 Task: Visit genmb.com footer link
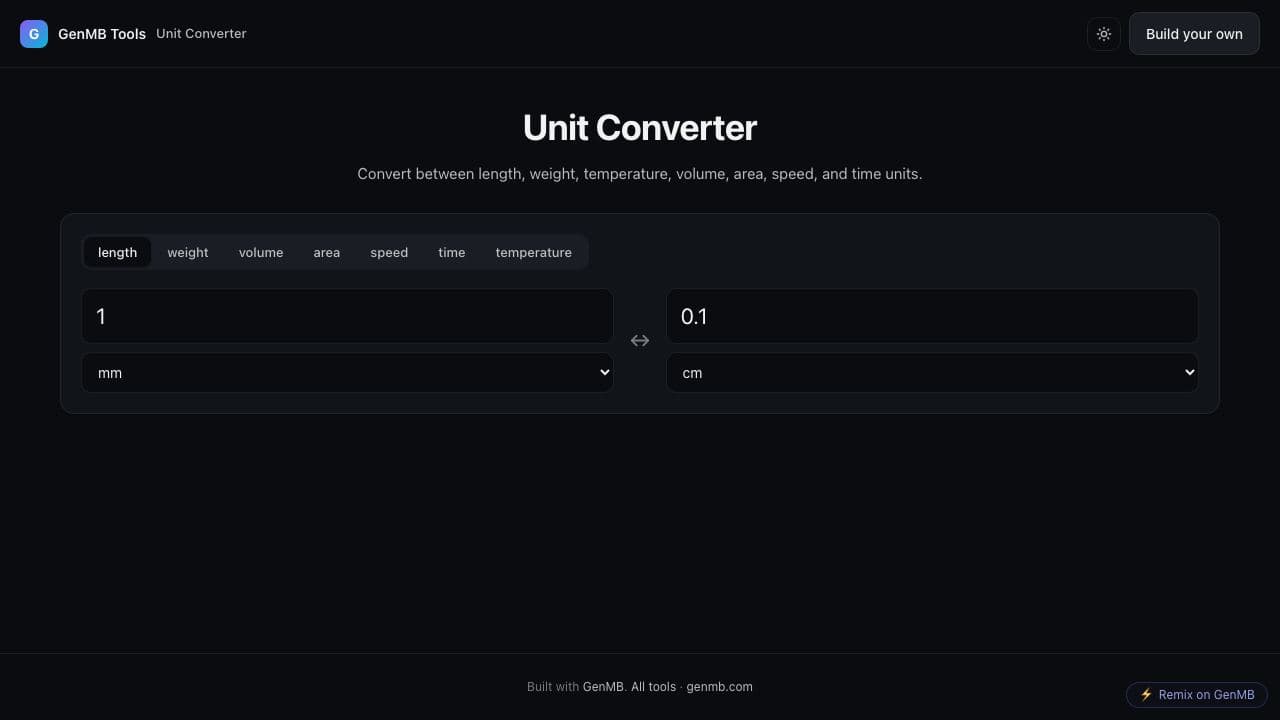(x=720, y=687)
